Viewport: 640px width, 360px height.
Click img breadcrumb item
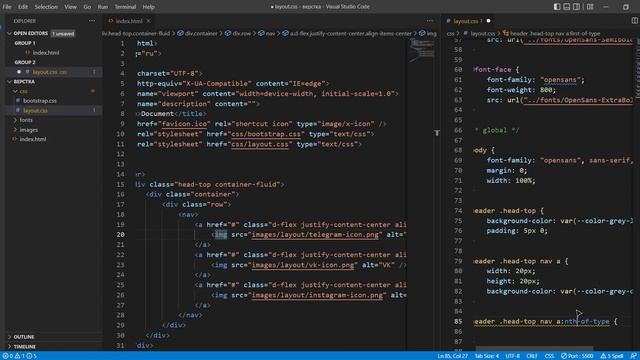[428, 33]
